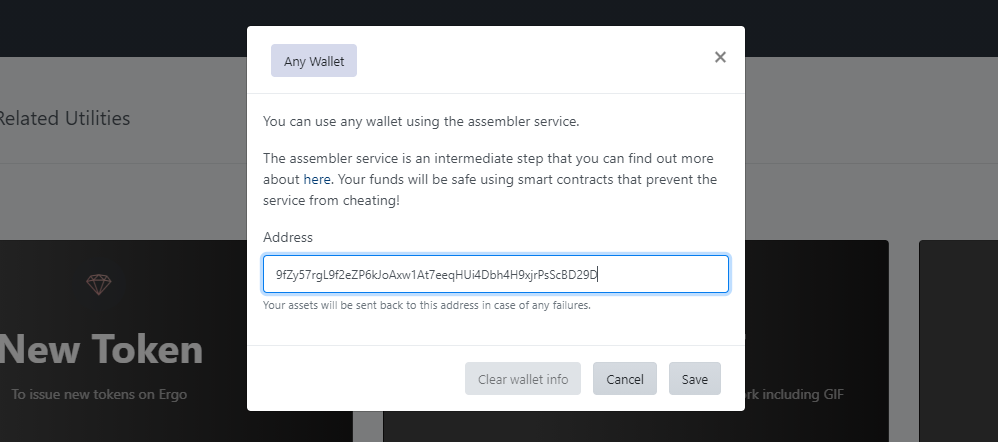Click 'To issue new tokens on Ergo' text
Viewport: 998px width, 442px height.
point(99,394)
